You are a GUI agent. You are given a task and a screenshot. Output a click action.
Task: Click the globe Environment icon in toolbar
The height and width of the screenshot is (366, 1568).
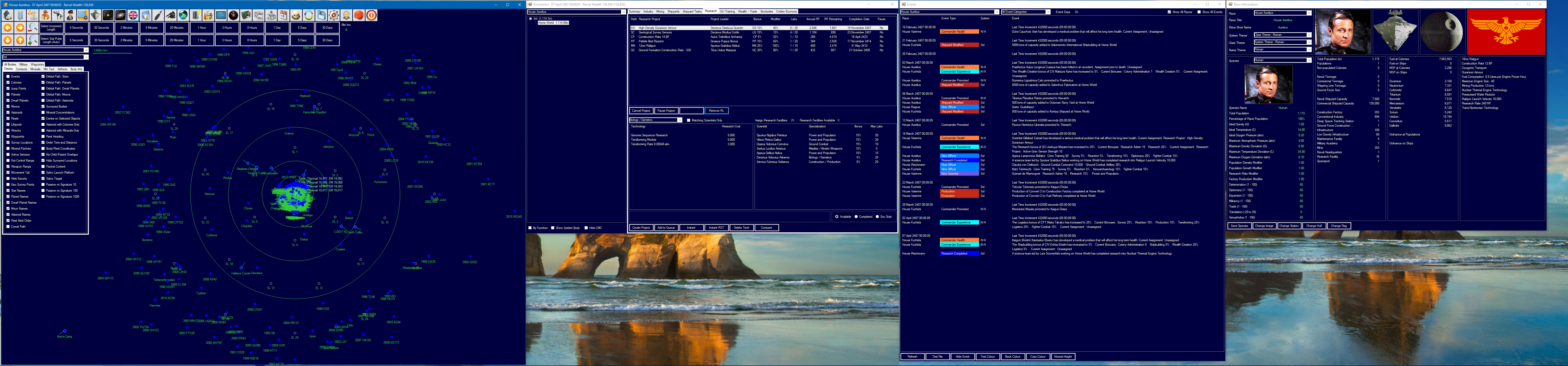[183, 15]
